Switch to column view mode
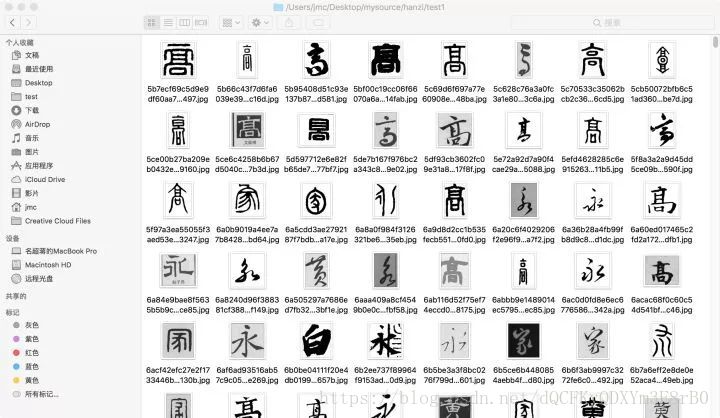Screen dimensions: 720x418 point(185,22)
